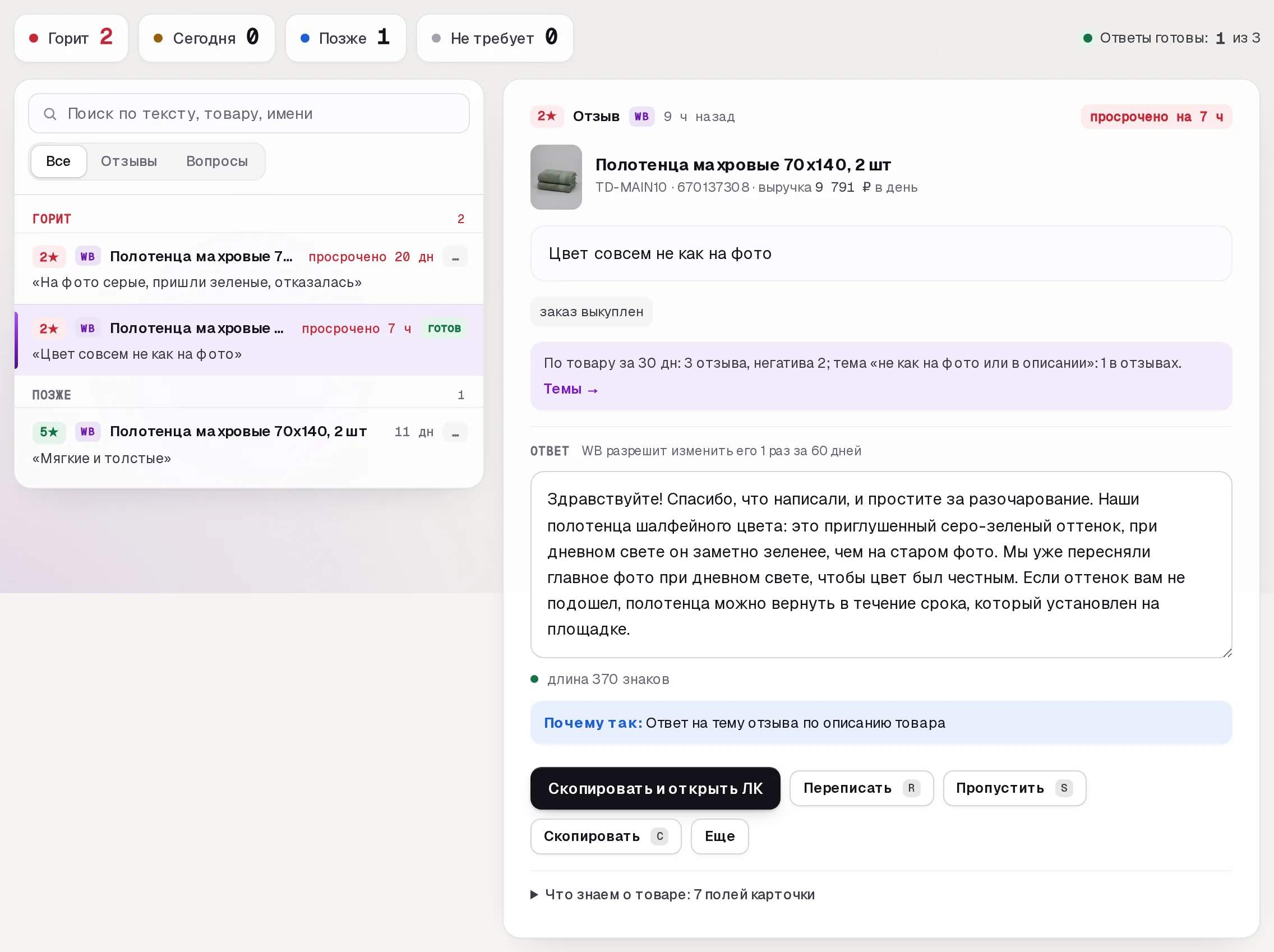Filter by Сегодня counter
This screenshot has width=1274, height=952.
coord(207,38)
